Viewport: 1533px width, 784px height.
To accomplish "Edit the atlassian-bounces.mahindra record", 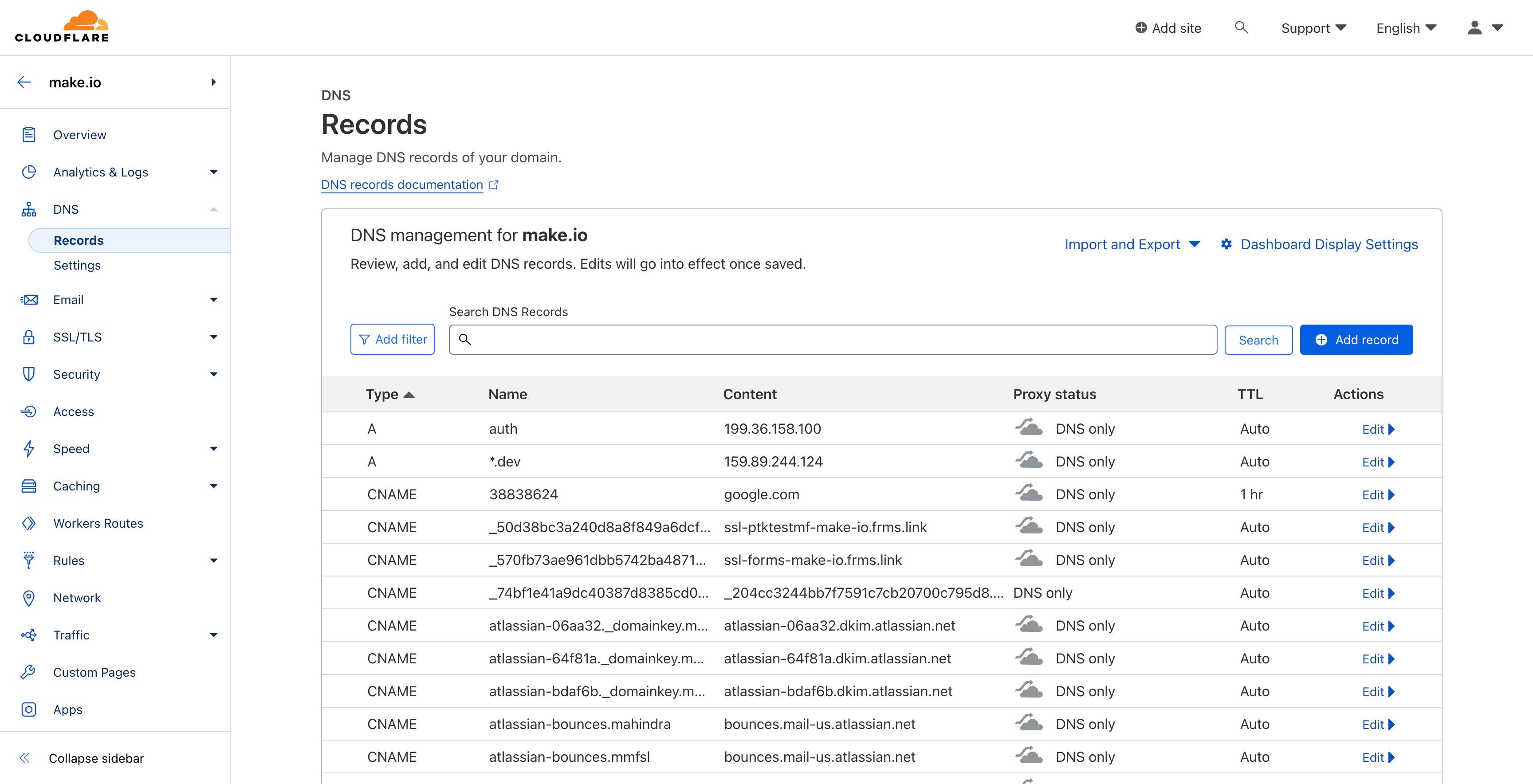I will coord(1378,725).
